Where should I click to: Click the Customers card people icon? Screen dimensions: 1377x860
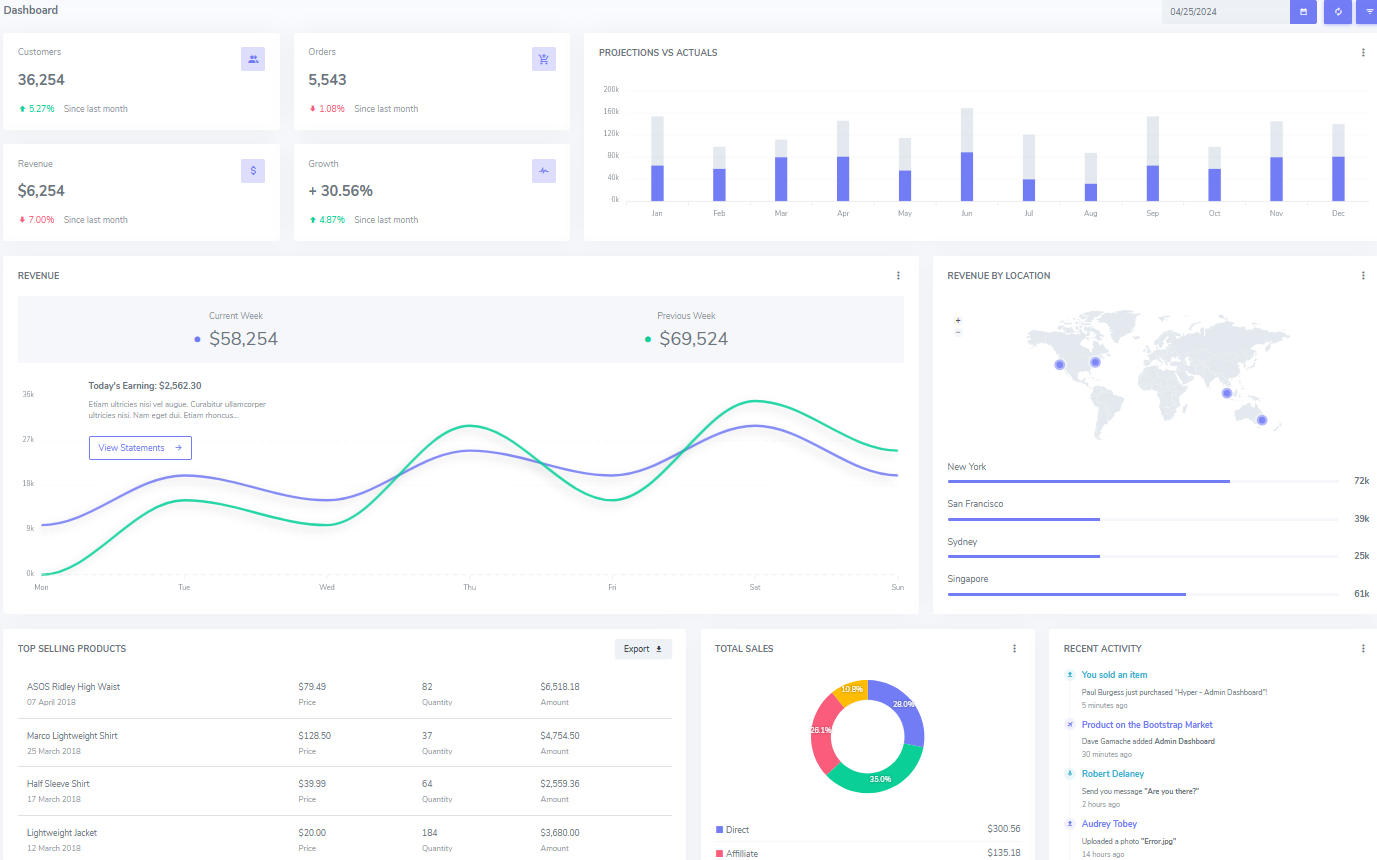(253, 59)
